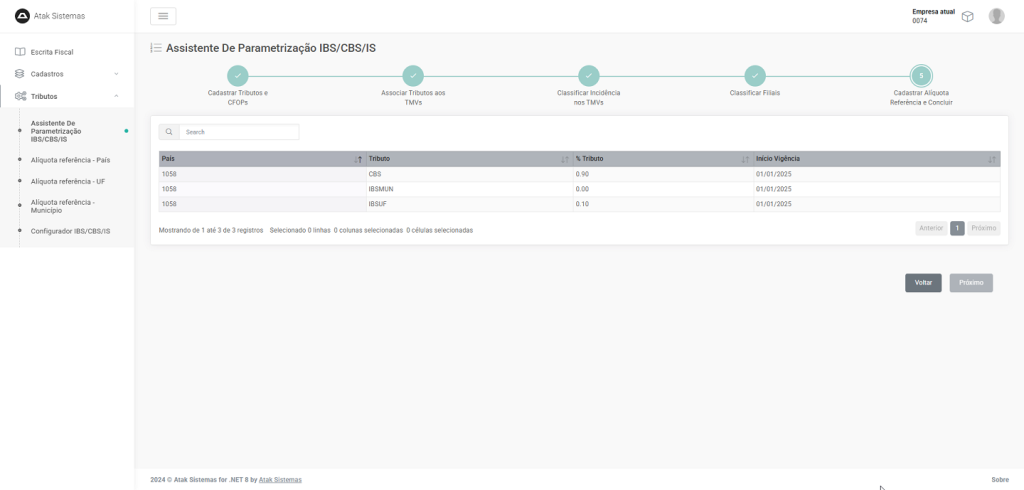Click the Escrita Fiscal book icon
The image size is (1024, 490).
point(20,52)
